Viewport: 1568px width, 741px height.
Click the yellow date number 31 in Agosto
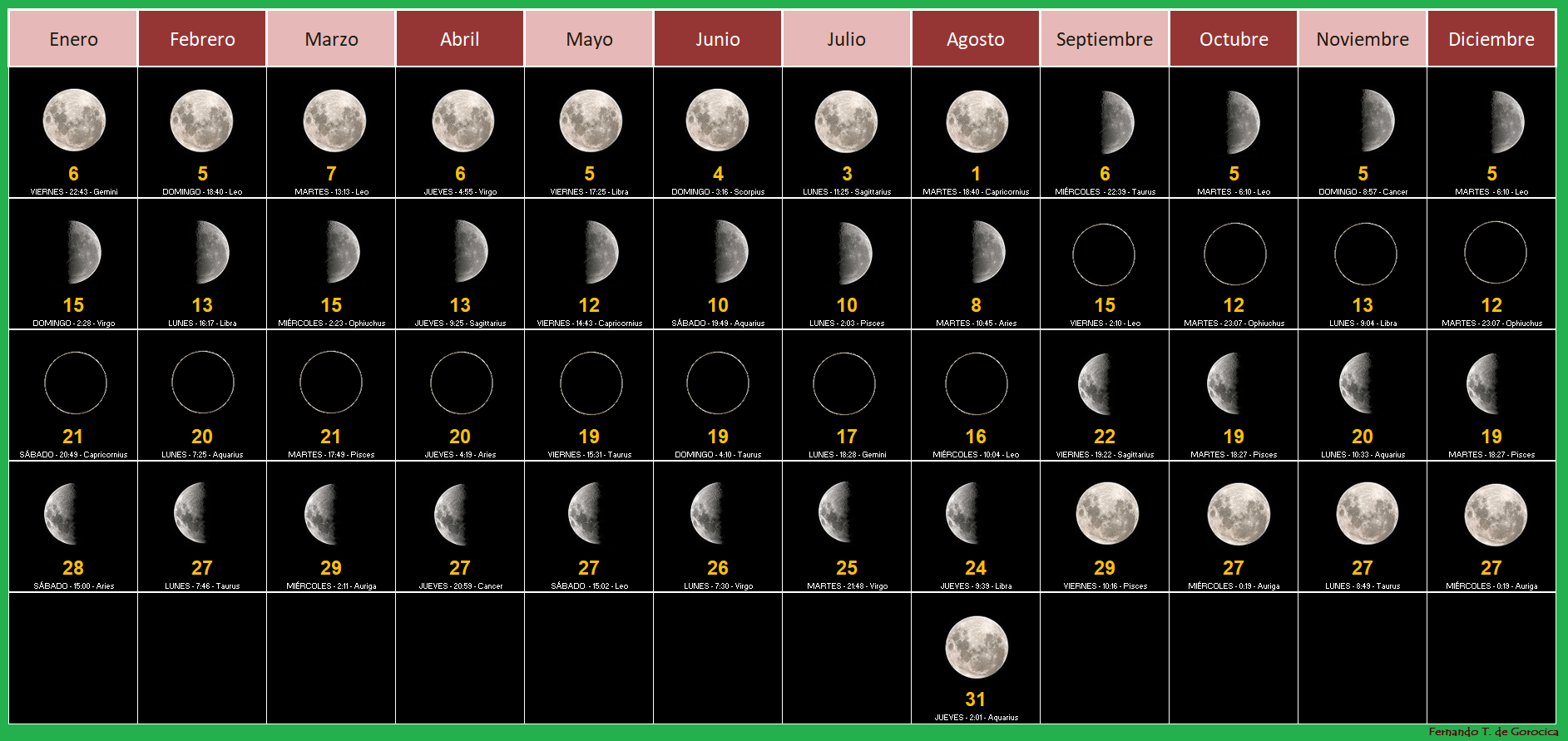point(976,699)
